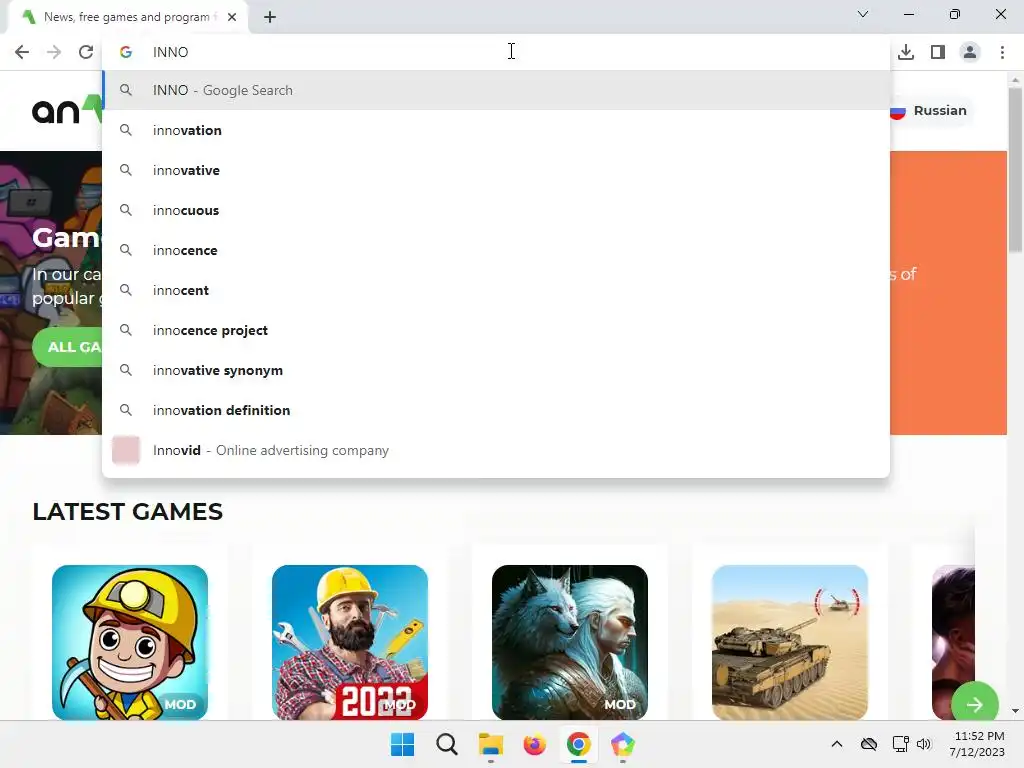Open Firefox from the taskbar
Viewport: 1024px width, 768px height.
point(534,744)
